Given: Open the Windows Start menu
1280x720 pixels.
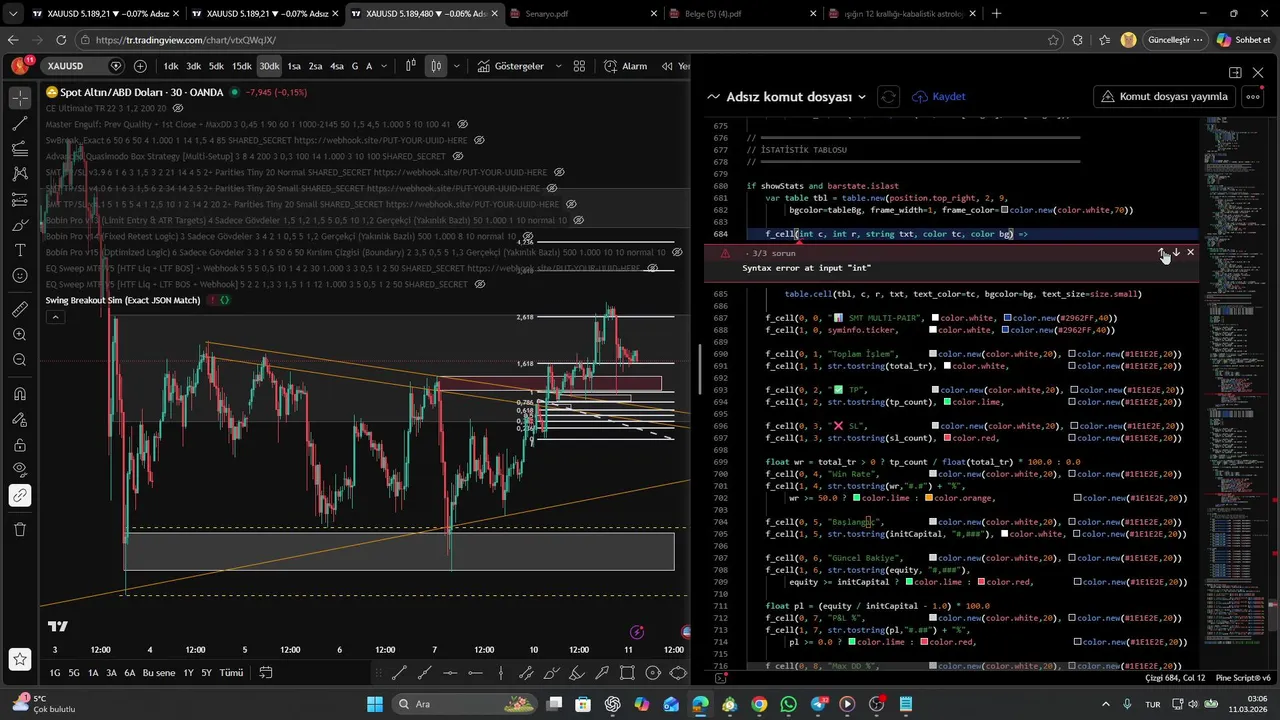Looking at the screenshot, I should click(375, 704).
